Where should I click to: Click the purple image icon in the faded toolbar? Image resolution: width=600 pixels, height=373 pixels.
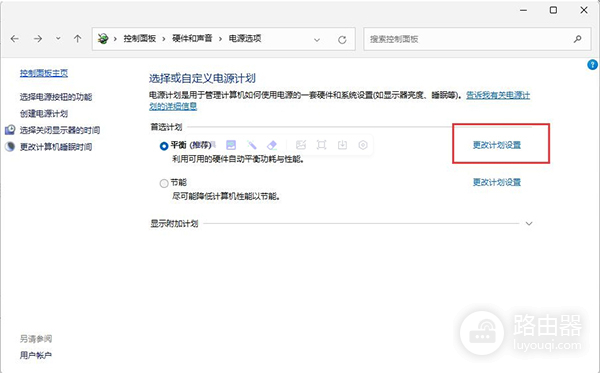(x=231, y=145)
